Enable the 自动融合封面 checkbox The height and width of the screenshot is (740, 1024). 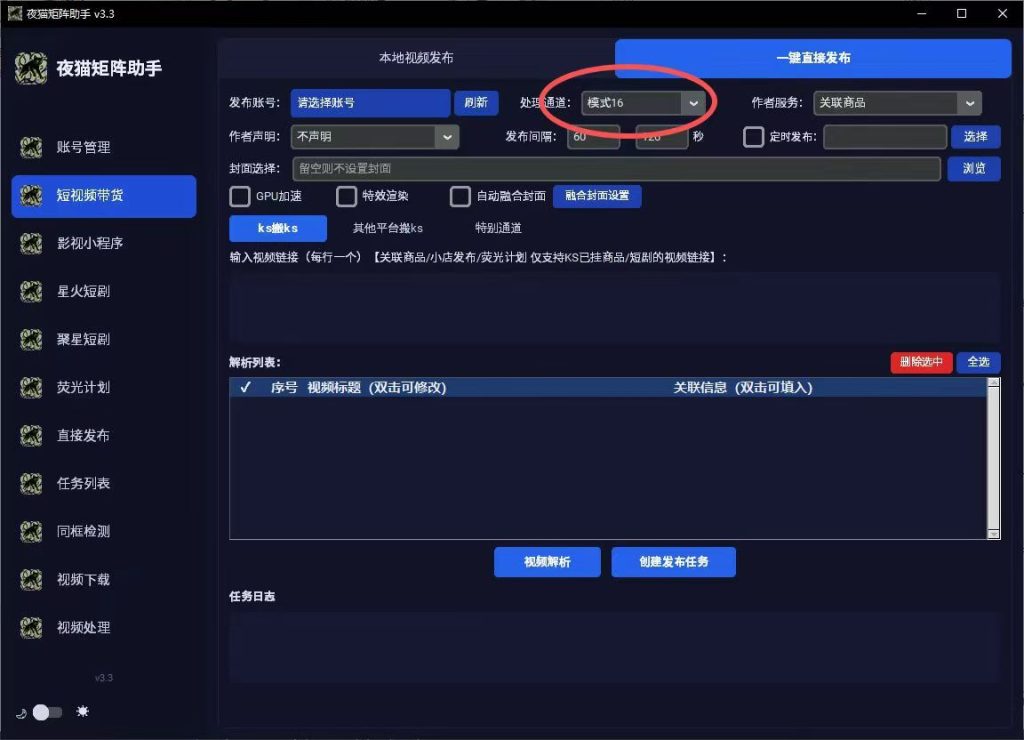tap(460, 196)
